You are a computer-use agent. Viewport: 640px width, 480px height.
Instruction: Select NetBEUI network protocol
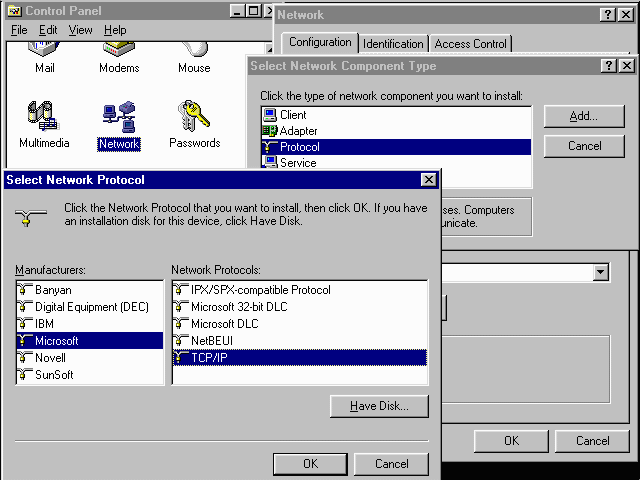[212, 341]
